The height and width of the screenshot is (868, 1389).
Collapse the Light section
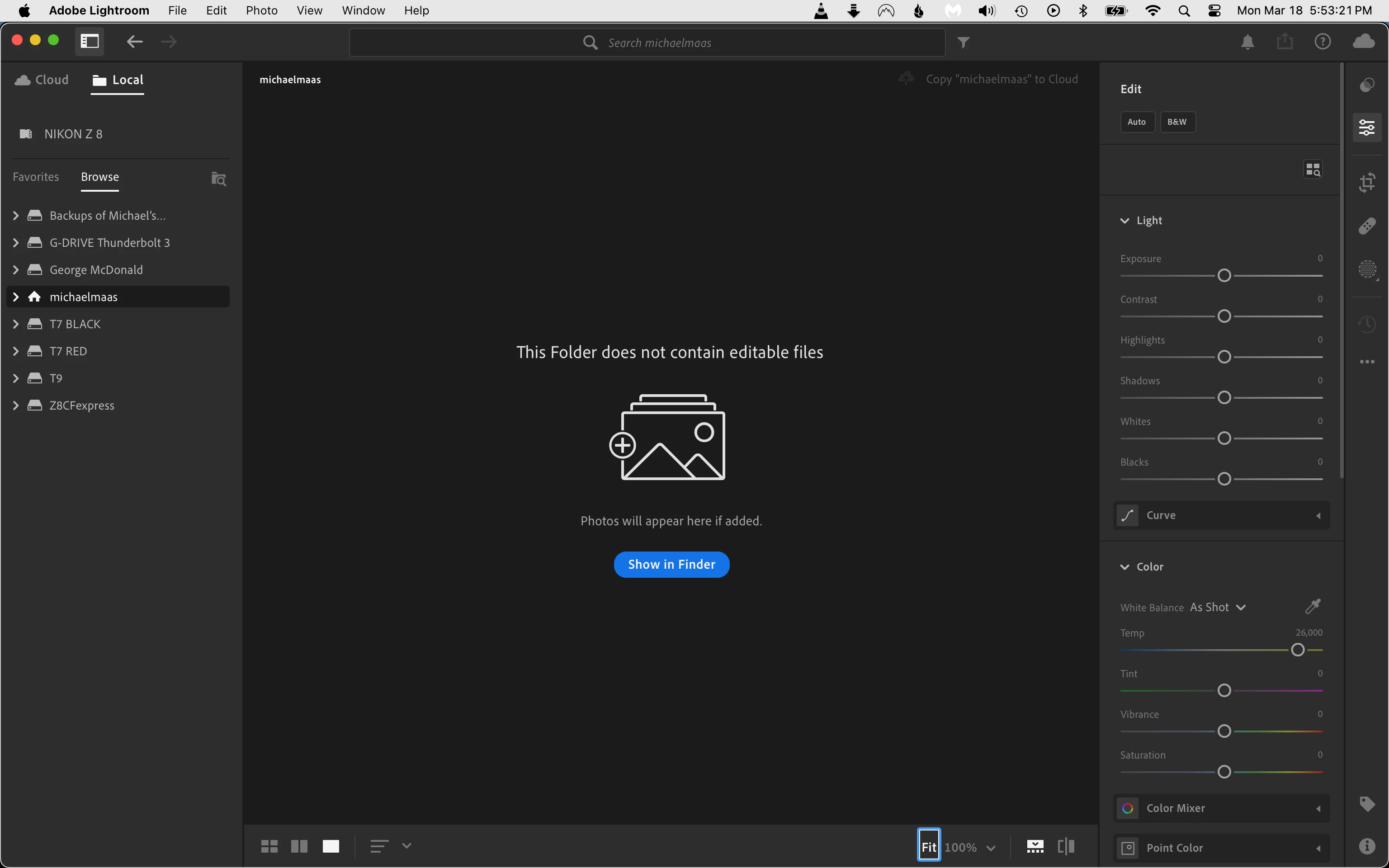(x=1124, y=221)
